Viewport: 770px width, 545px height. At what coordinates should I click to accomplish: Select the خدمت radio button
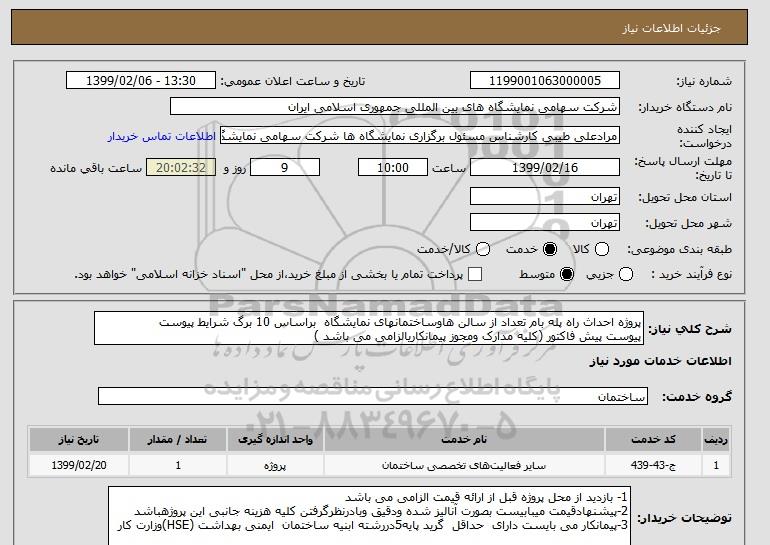coord(550,249)
